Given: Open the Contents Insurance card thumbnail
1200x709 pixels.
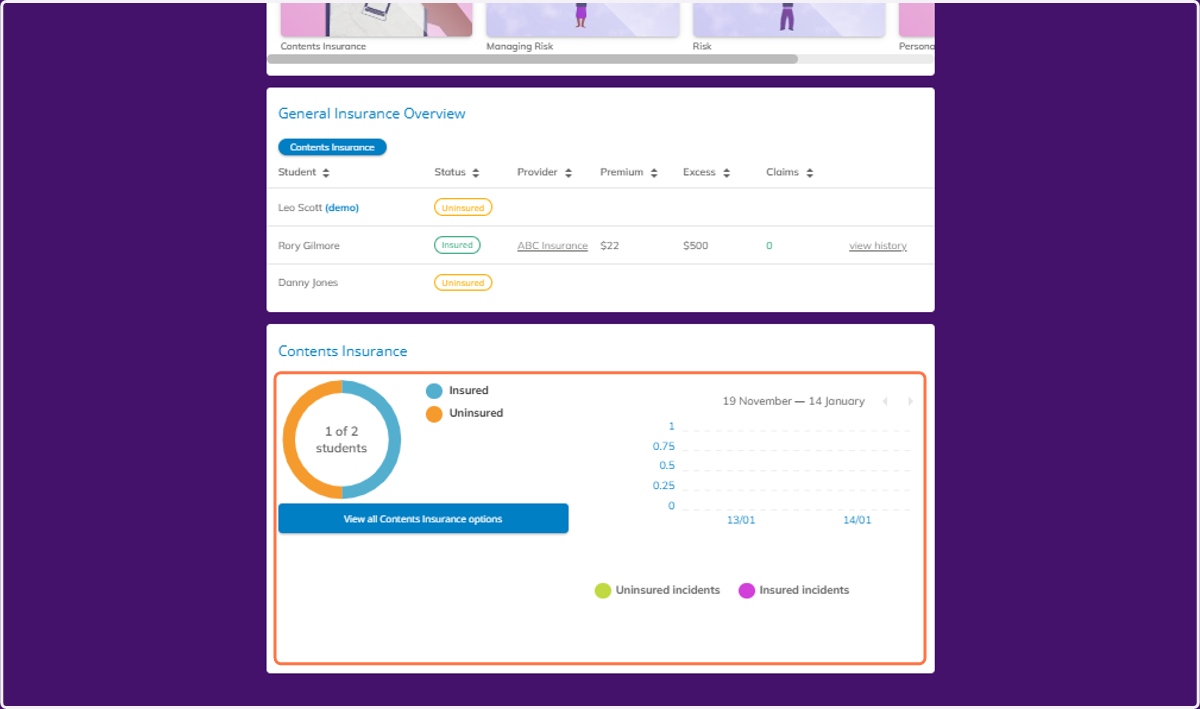Looking at the screenshot, I should (x=376, y=19).
